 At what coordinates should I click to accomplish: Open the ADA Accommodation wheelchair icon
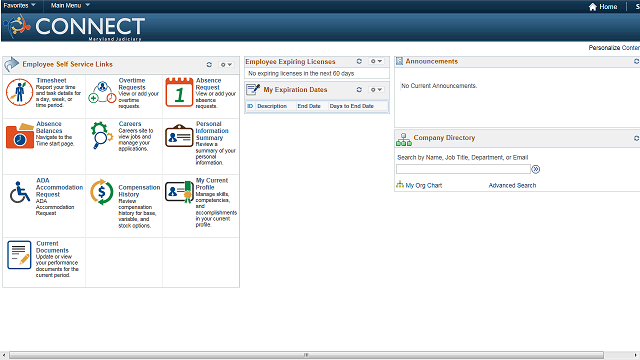20,192
